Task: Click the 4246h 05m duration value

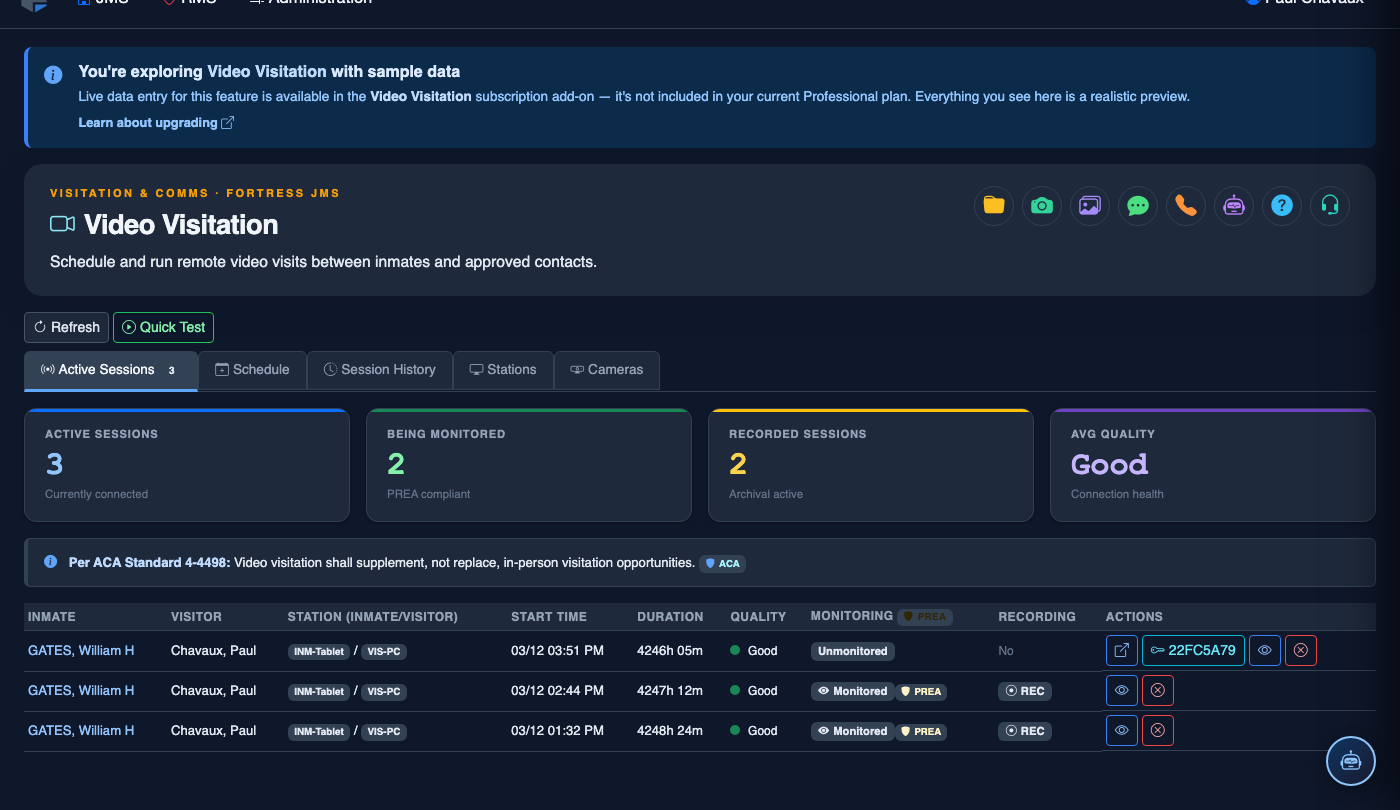Action: [x=670, y=651]
